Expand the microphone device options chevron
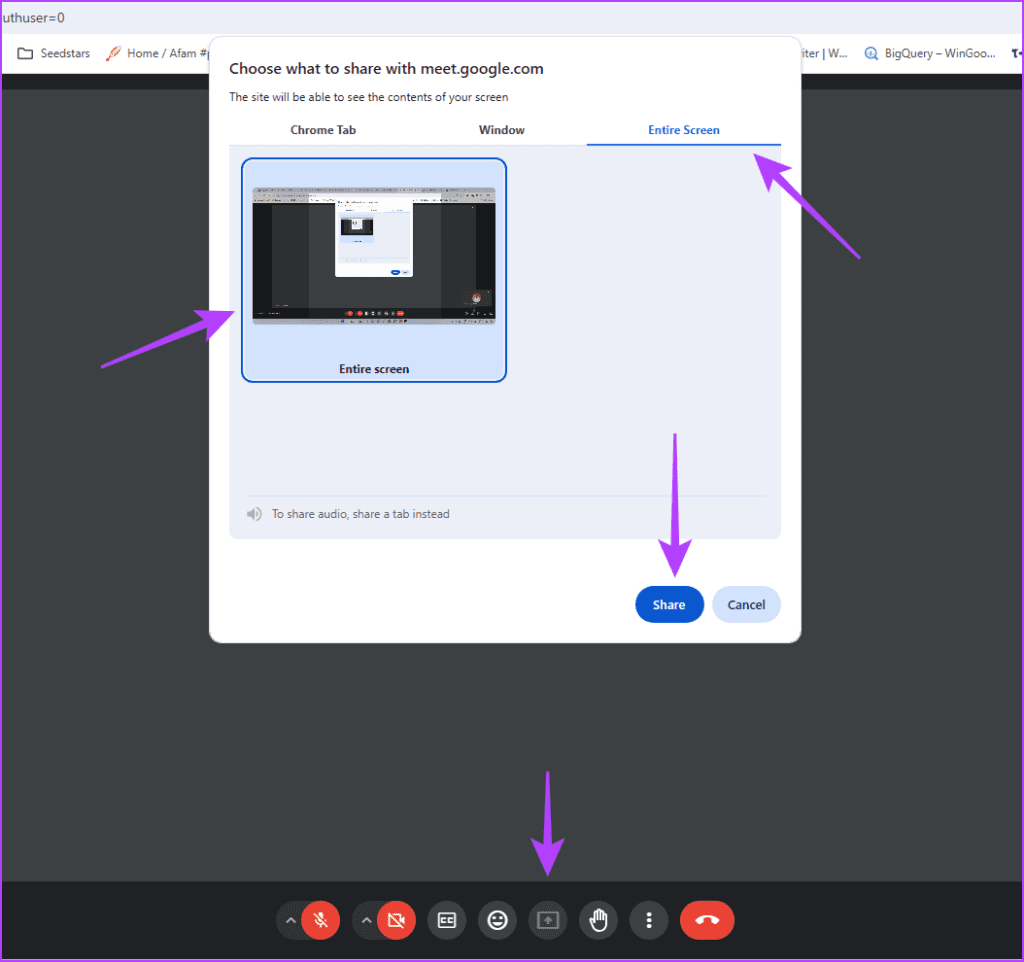Viewport: 1024px width, 962px height. point(290,920)
